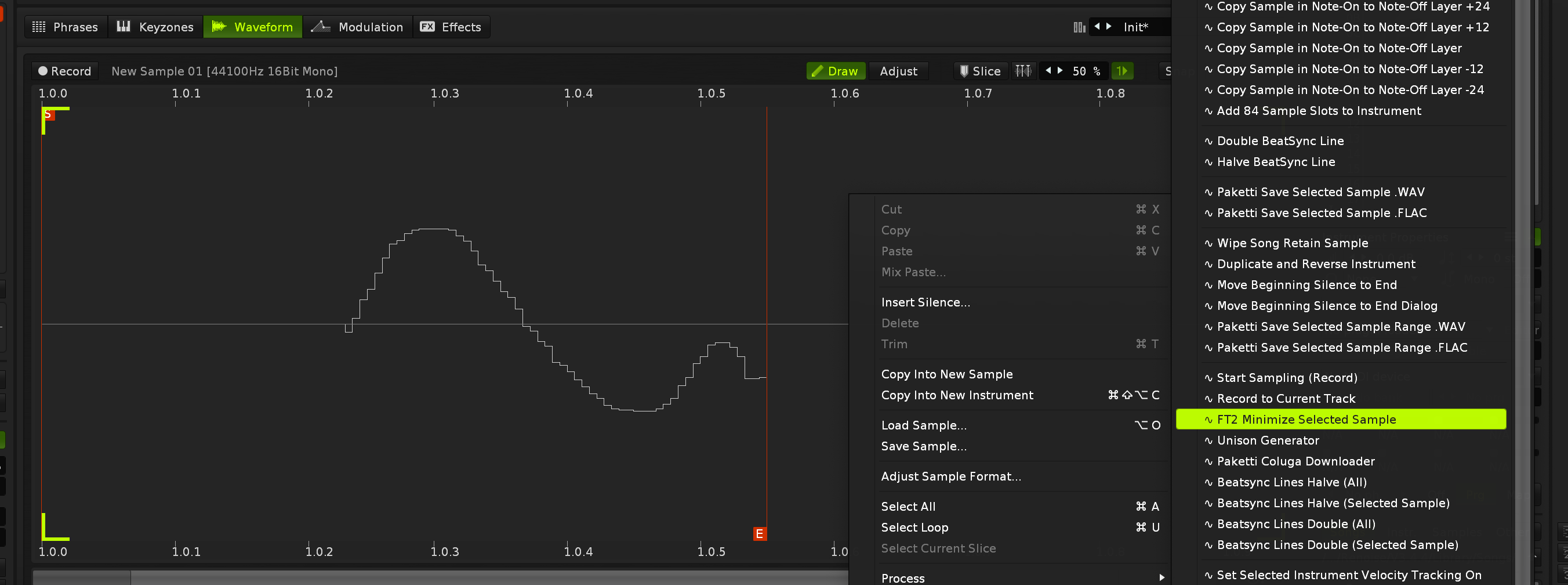1568x585 pixels.
Task: Enable the Slice tool
Action: 979,71
